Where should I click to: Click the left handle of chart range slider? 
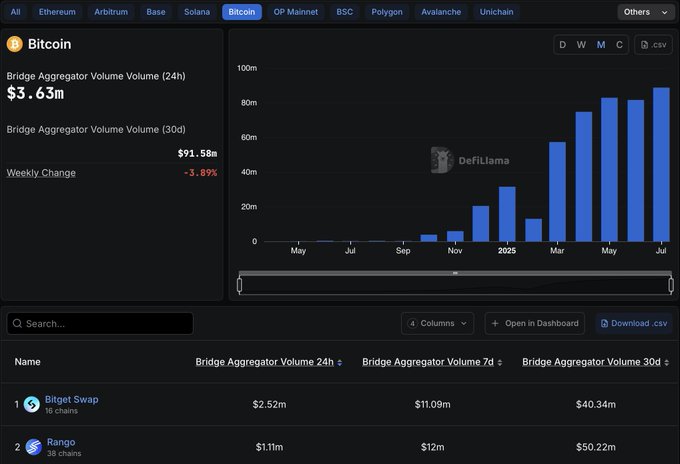click(239, 285)
